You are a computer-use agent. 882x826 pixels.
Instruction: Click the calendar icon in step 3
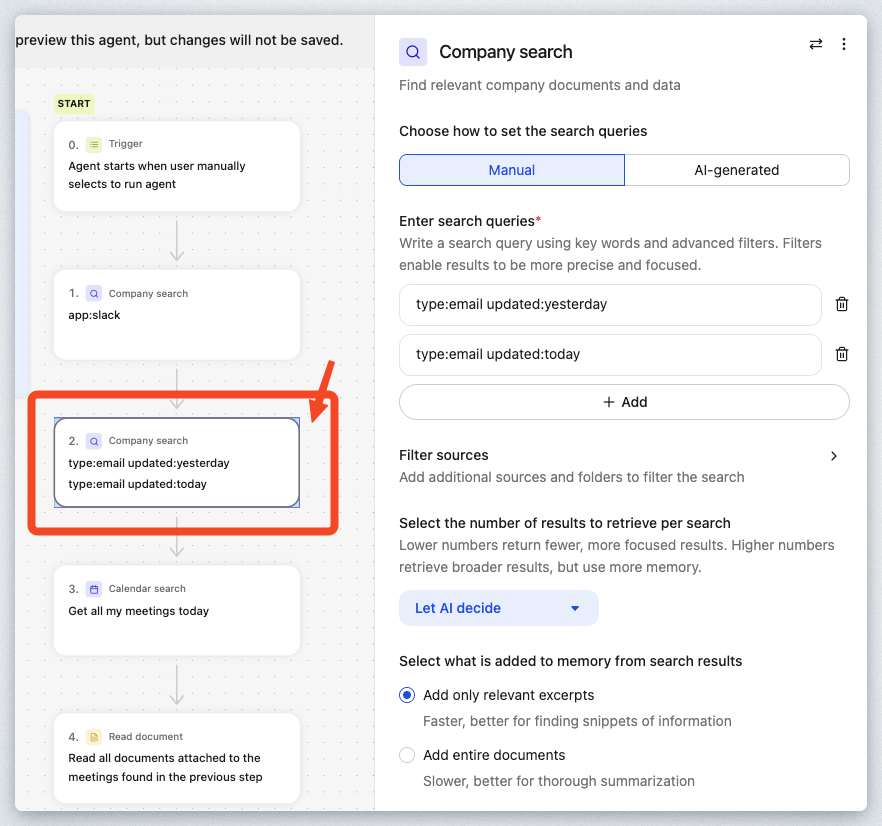tap(94, 589)
